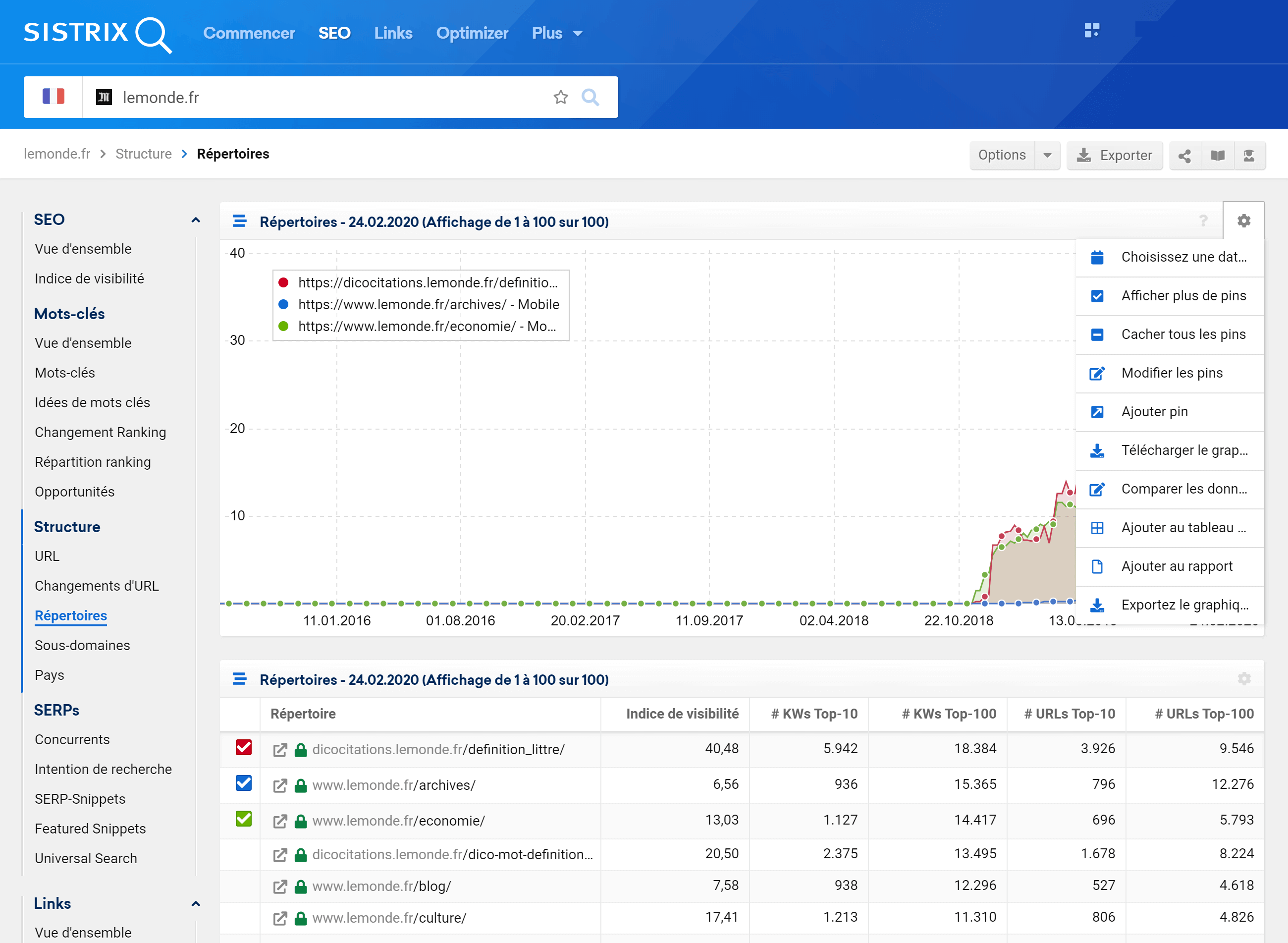Viewport: 1288px width, 943px height.
Task: Click the green lock icon on the archives row
Action: tap(300, 785)
